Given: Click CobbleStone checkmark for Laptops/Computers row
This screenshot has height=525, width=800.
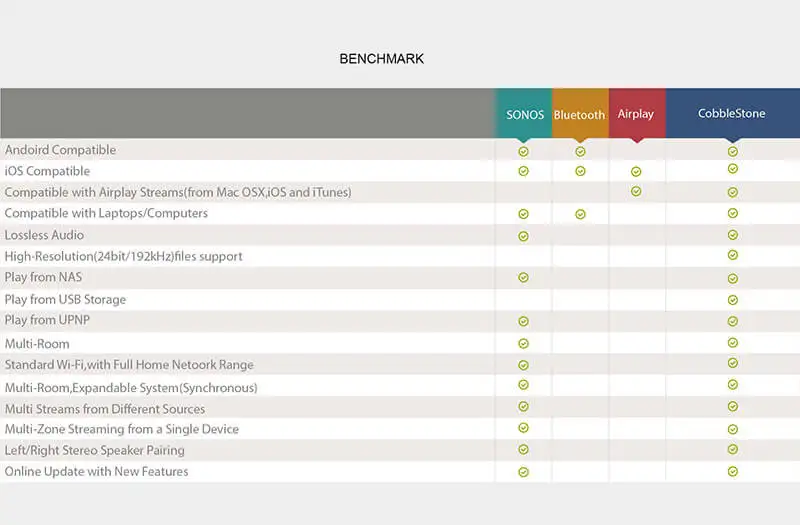Looking at the screenshot, I should 733,213.
